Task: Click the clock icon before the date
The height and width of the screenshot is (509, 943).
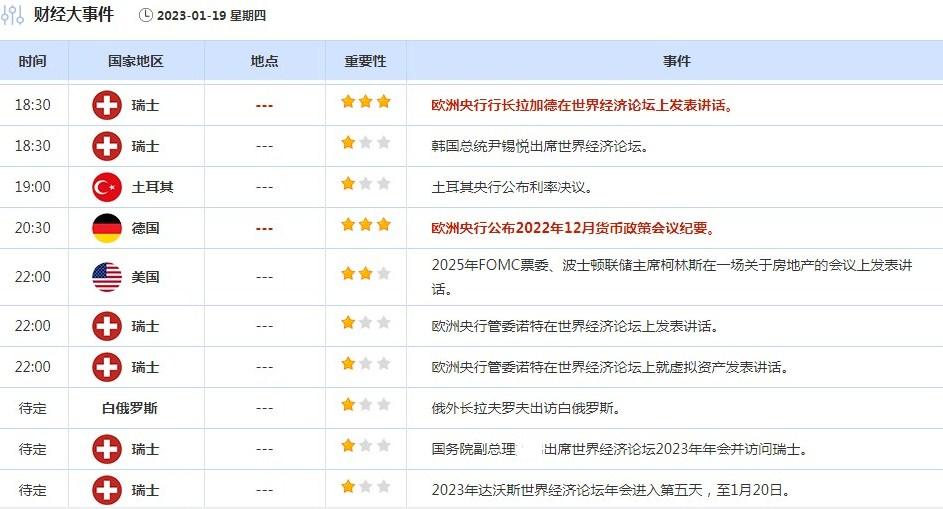Action: click(146, 16)
